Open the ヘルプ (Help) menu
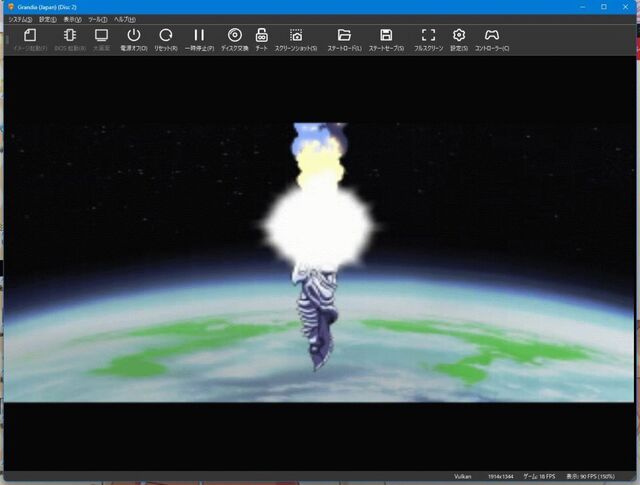This screenshot has height=485, width=640. [x=124, y=20]
